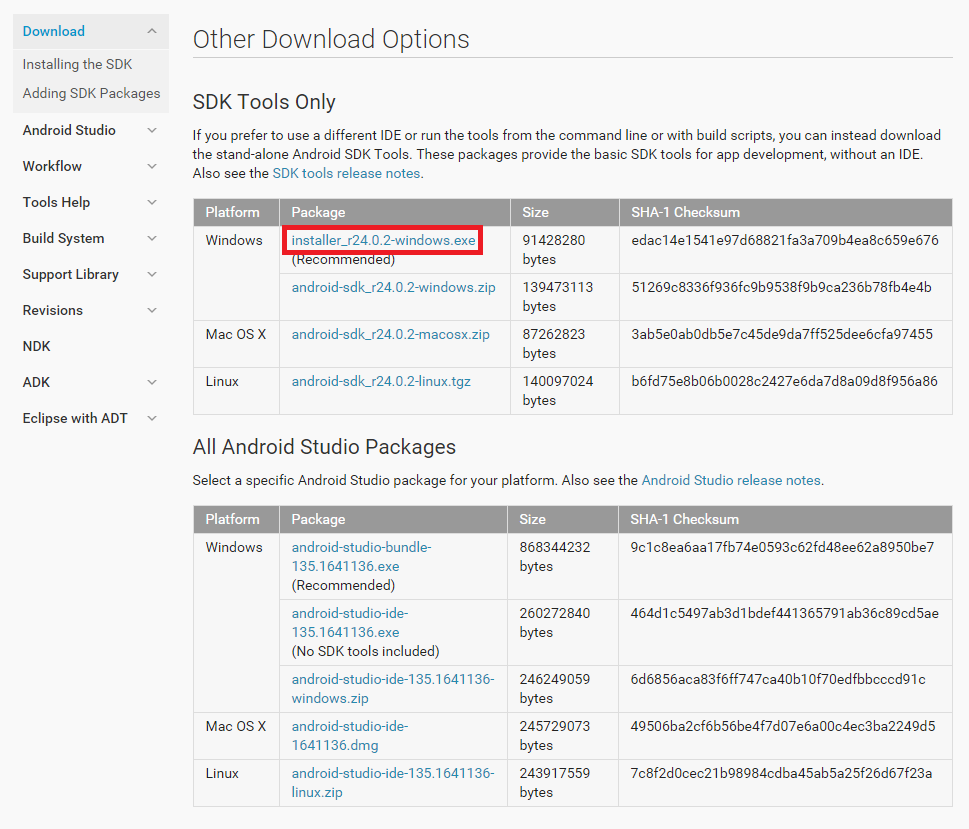Download Android Studio IDE linux.zip

pos(392,783)
